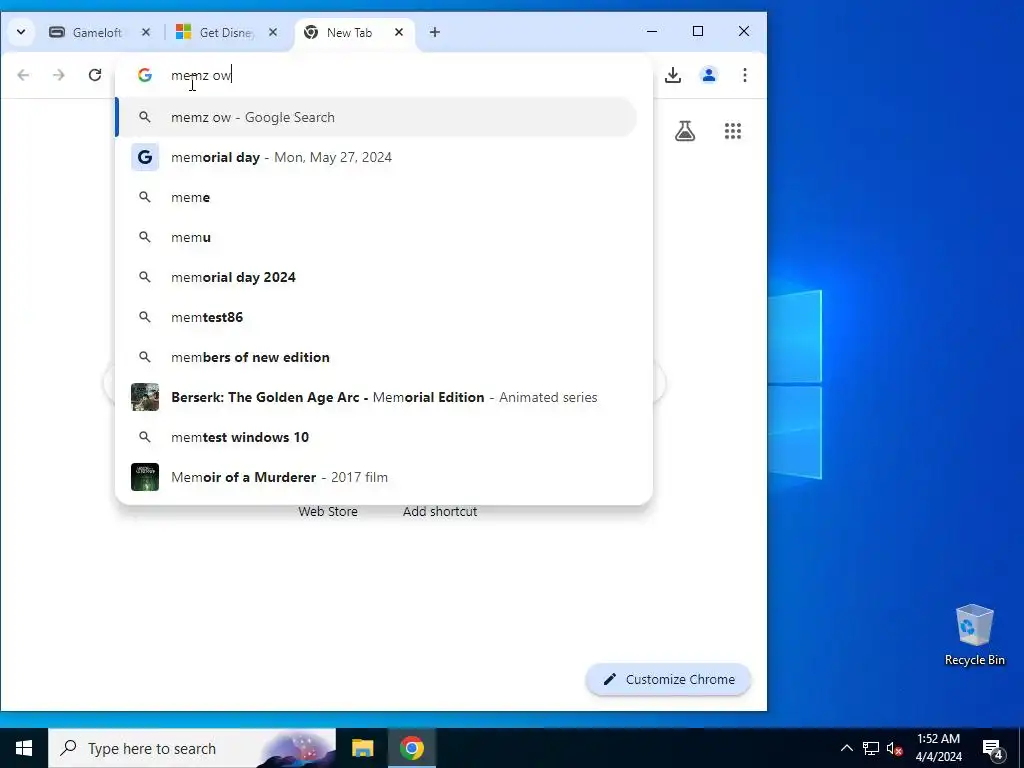The height and width of the screenshot is (768, 1024).
Task: Close the New Tab tab
Action: [398, 32]
